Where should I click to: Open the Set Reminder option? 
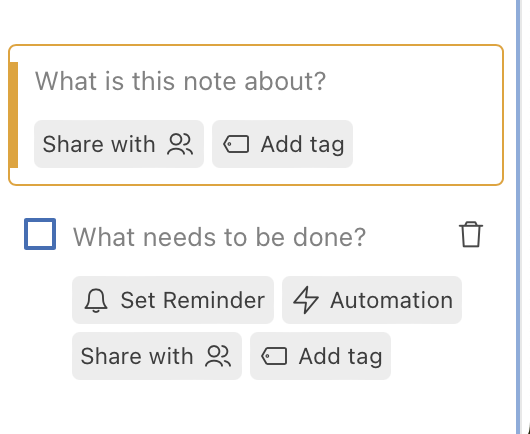173,300
